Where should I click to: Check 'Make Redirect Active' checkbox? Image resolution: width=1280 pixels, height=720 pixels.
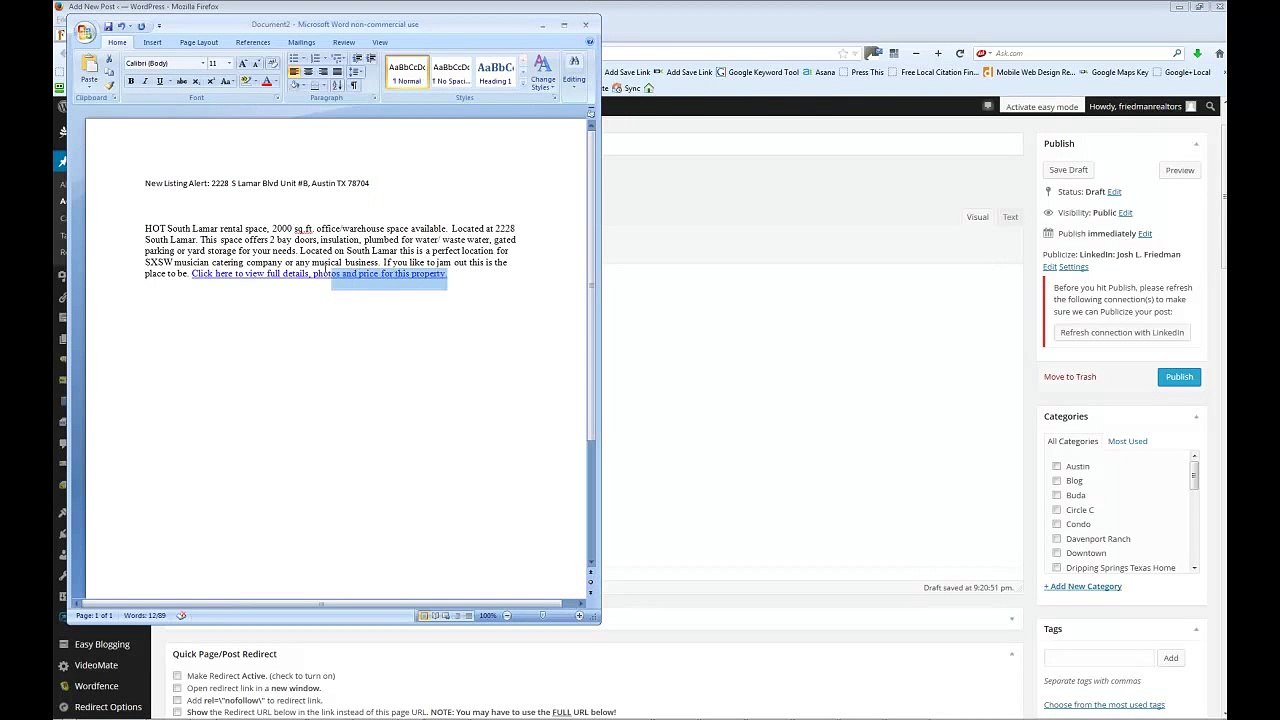point(177,676)
